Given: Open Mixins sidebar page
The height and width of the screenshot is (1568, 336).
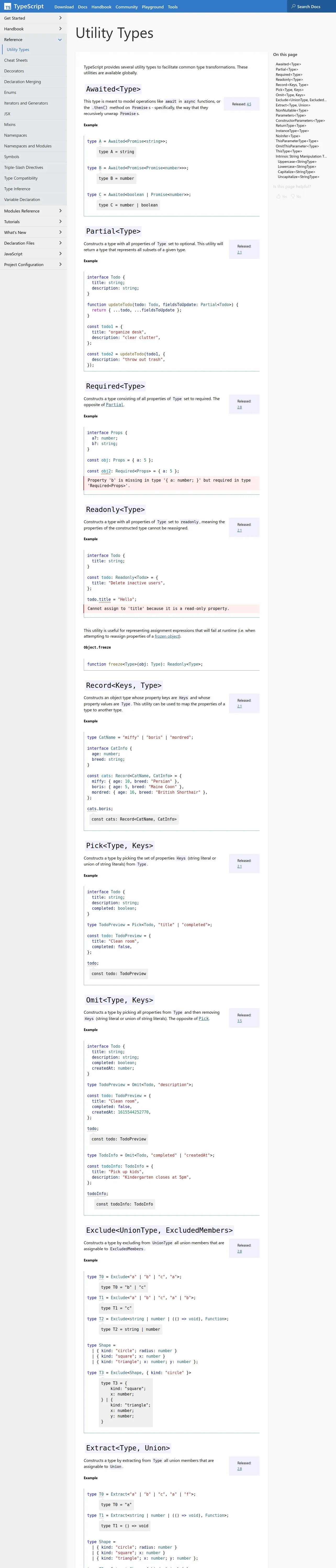Looking at the screenshot, I should coord(33,125).
